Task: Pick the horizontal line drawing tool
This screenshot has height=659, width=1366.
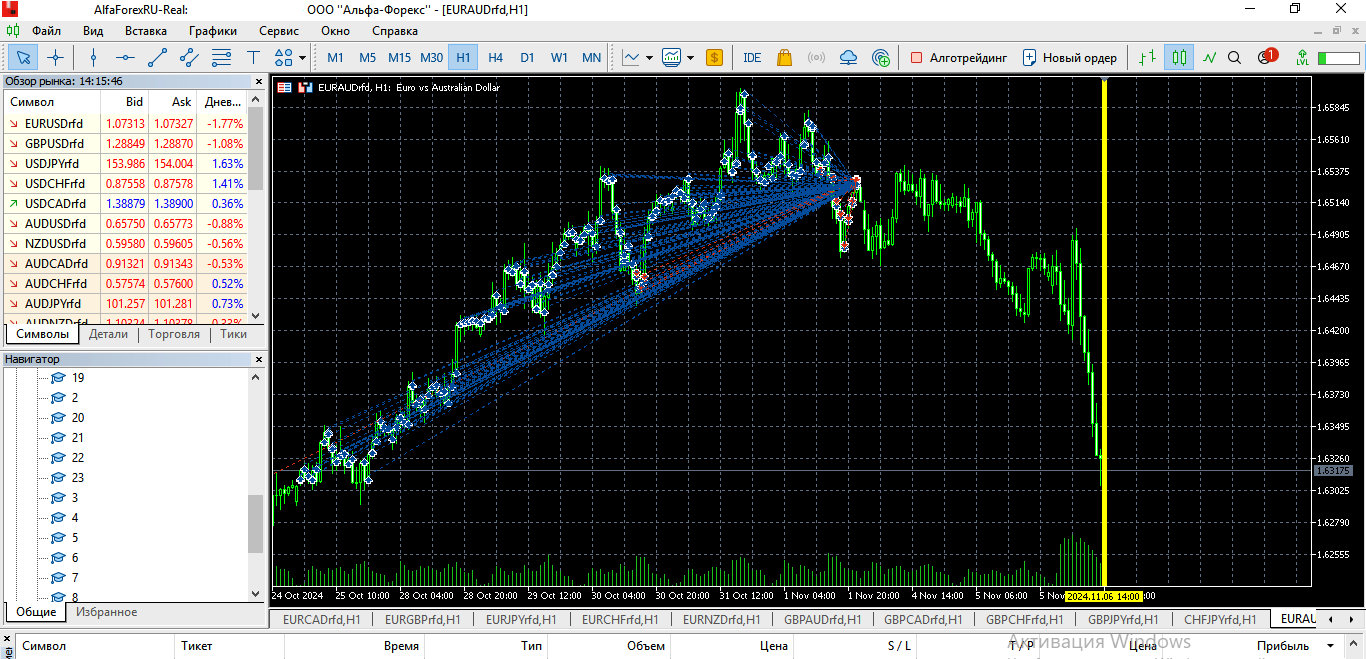Action: click(125, 57)
